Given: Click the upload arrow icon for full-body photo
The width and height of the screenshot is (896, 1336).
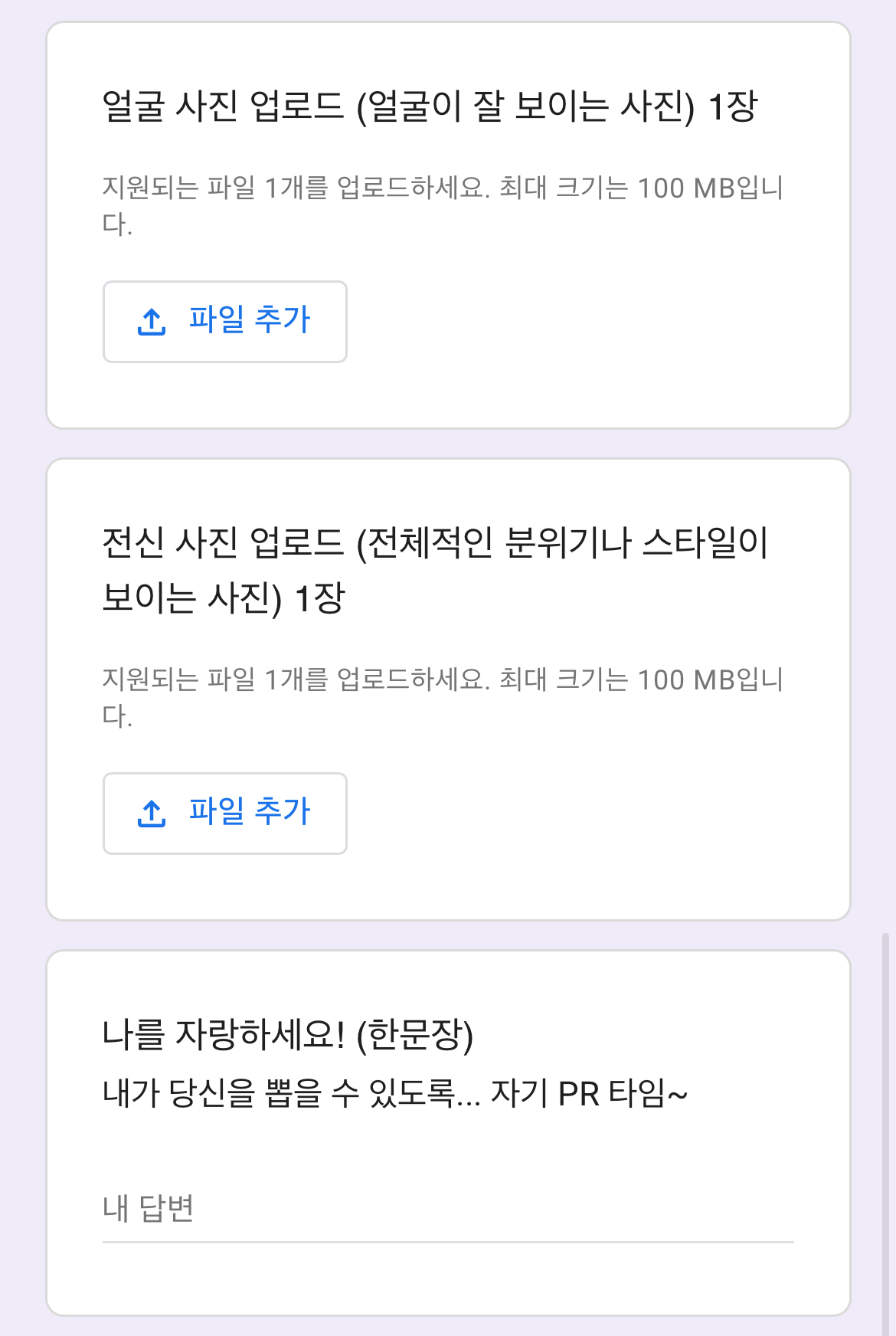Looking at the screenshot, I should 152,814.
